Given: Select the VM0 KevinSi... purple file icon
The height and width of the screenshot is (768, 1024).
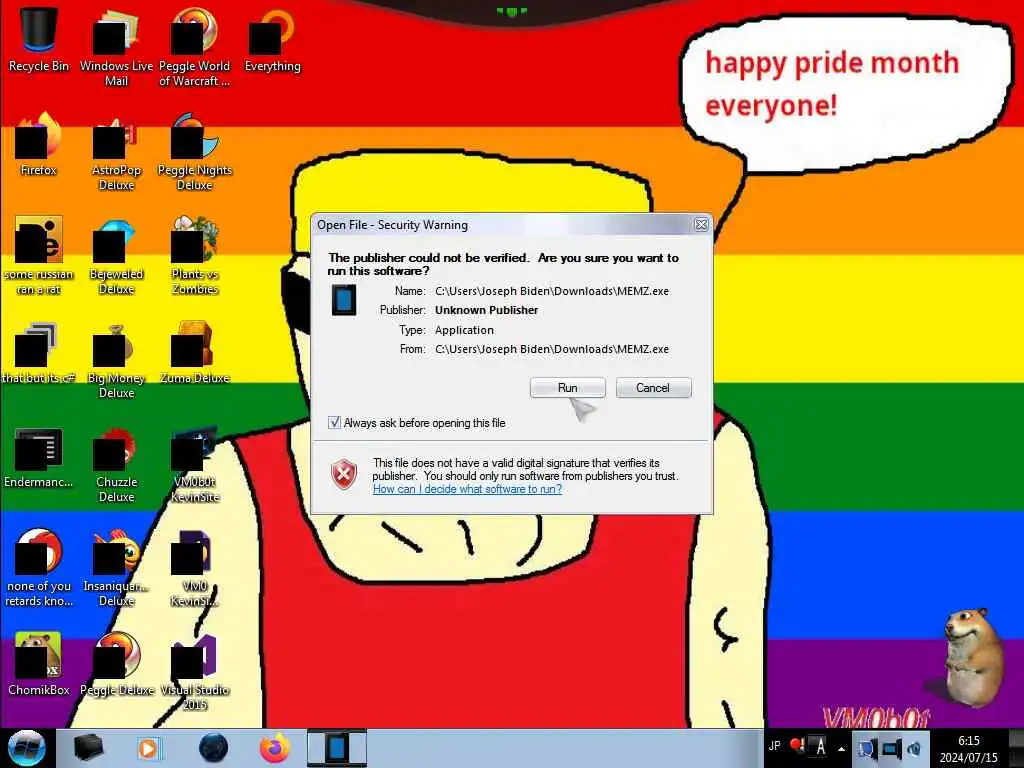Looking at the screenshot, I should click(x=194, y=568).
